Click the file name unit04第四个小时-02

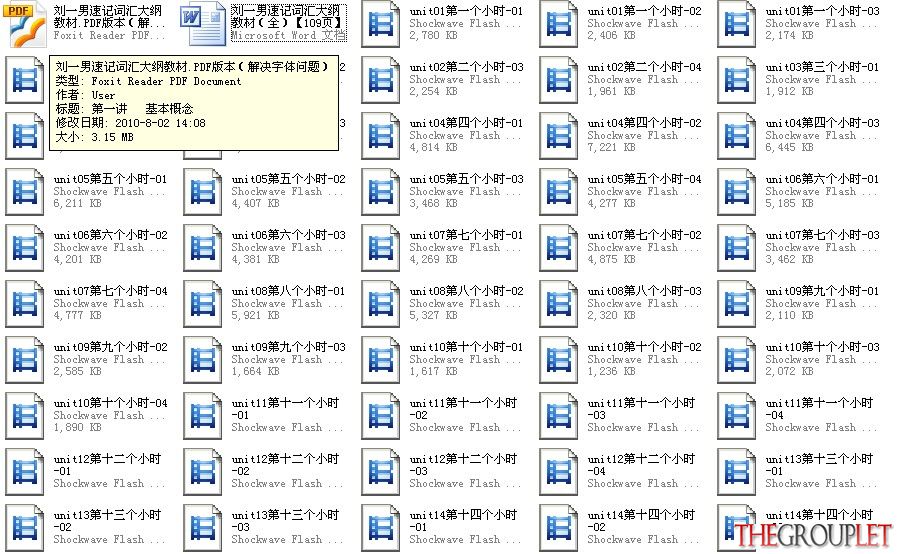click(x=644, y=123)
